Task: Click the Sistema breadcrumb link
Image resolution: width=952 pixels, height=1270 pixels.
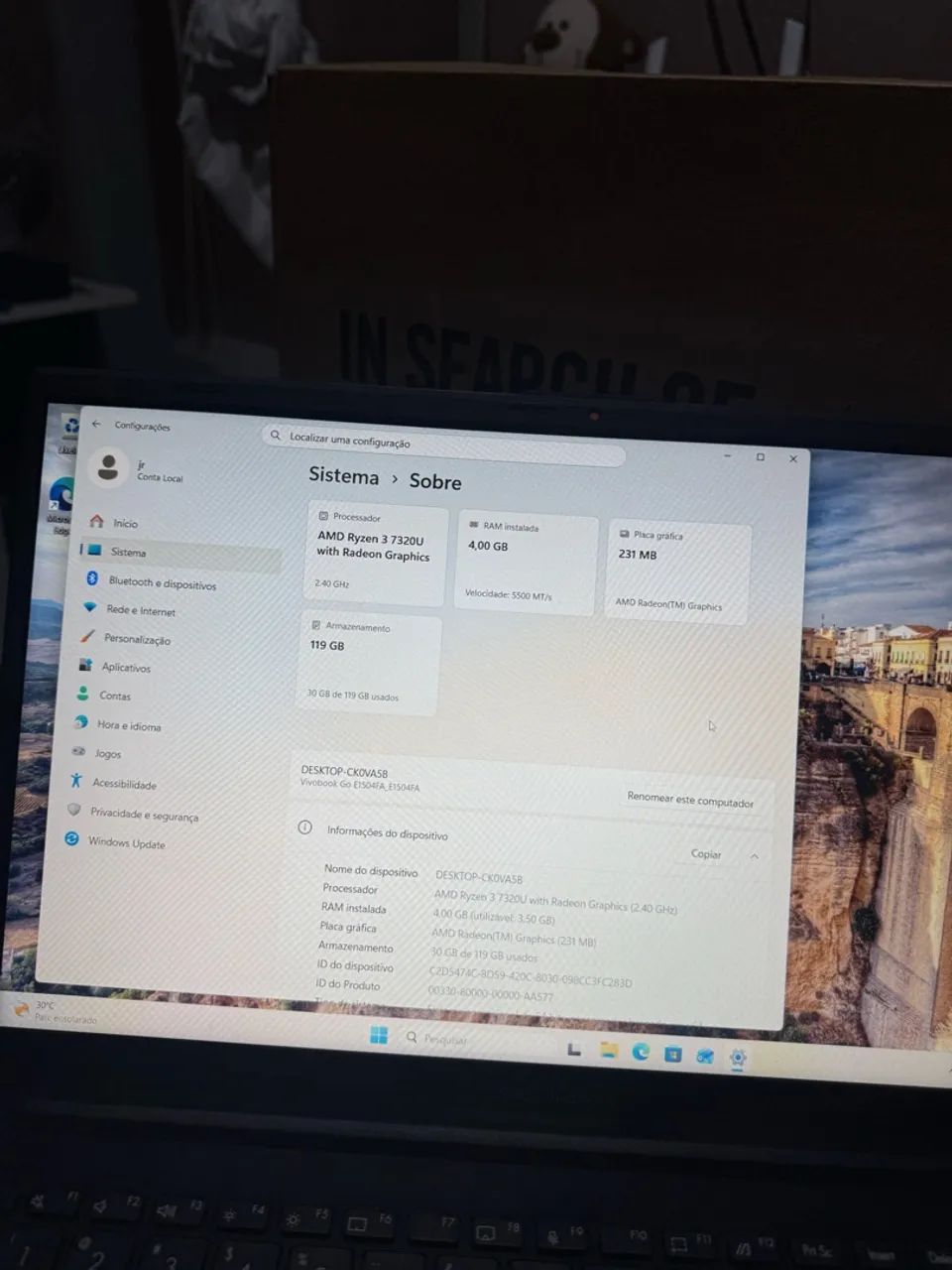Action: point(343,475)
